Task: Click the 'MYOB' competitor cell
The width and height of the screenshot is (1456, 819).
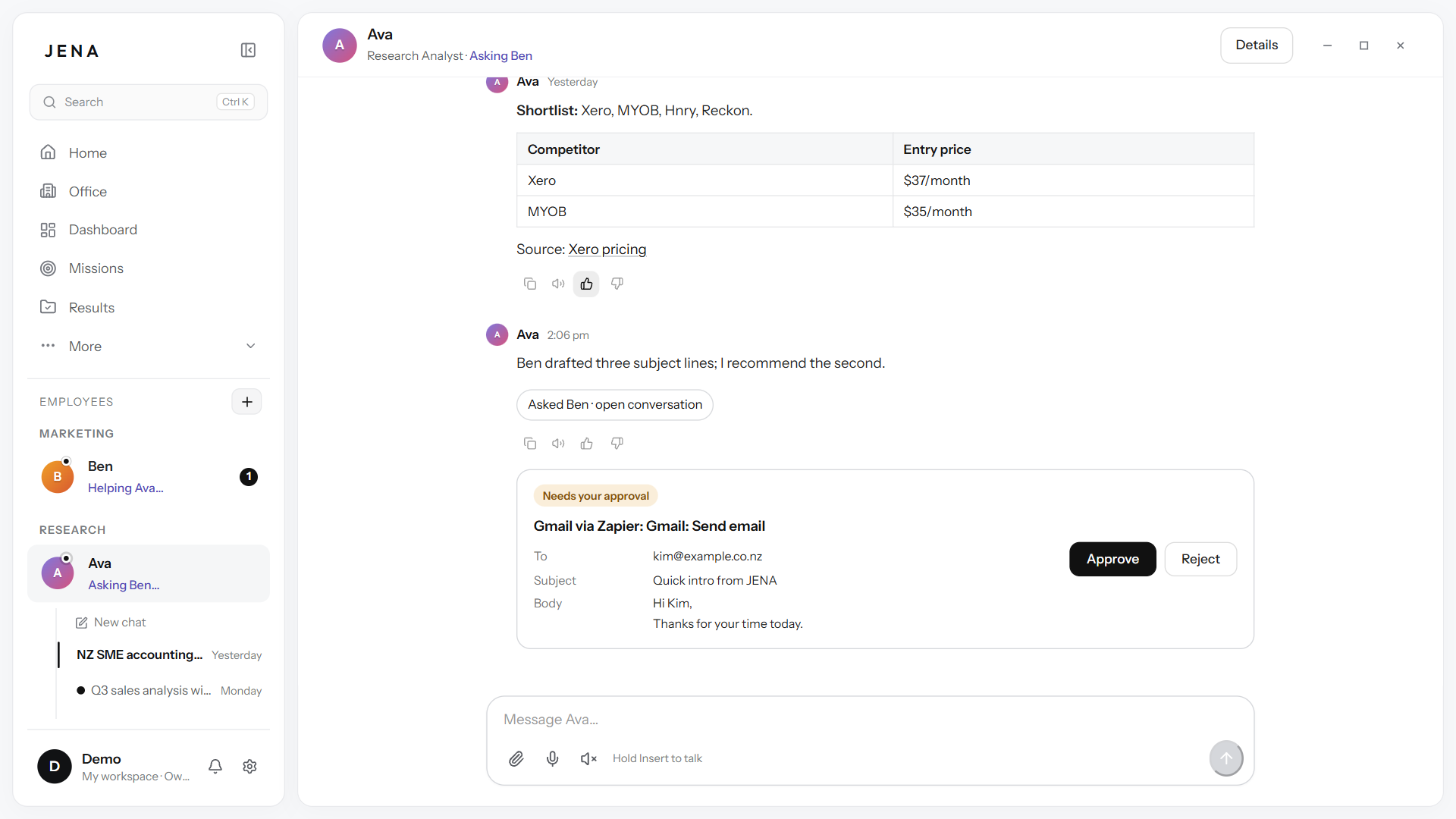Action: point(704,212)
